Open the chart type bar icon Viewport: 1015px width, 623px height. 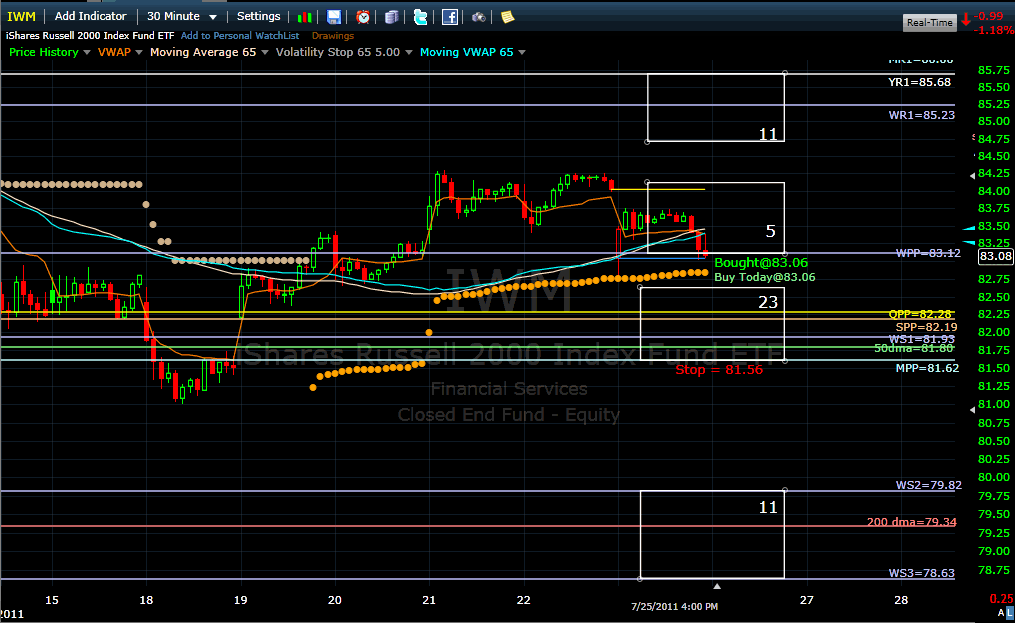[304, 17]
